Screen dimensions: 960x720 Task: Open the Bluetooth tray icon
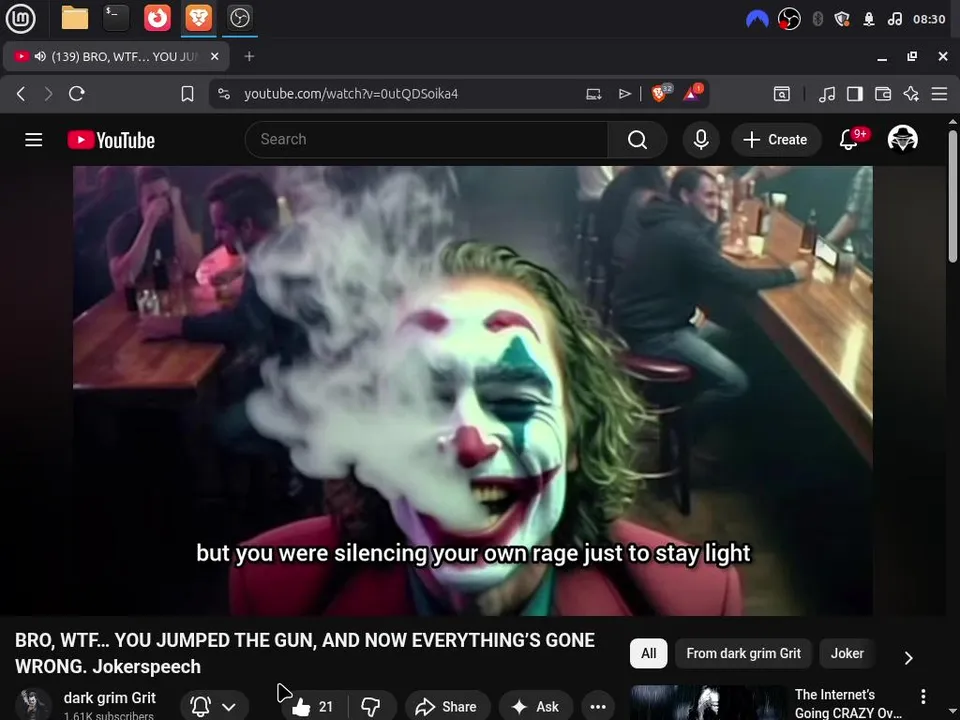(x=817, y=20)
